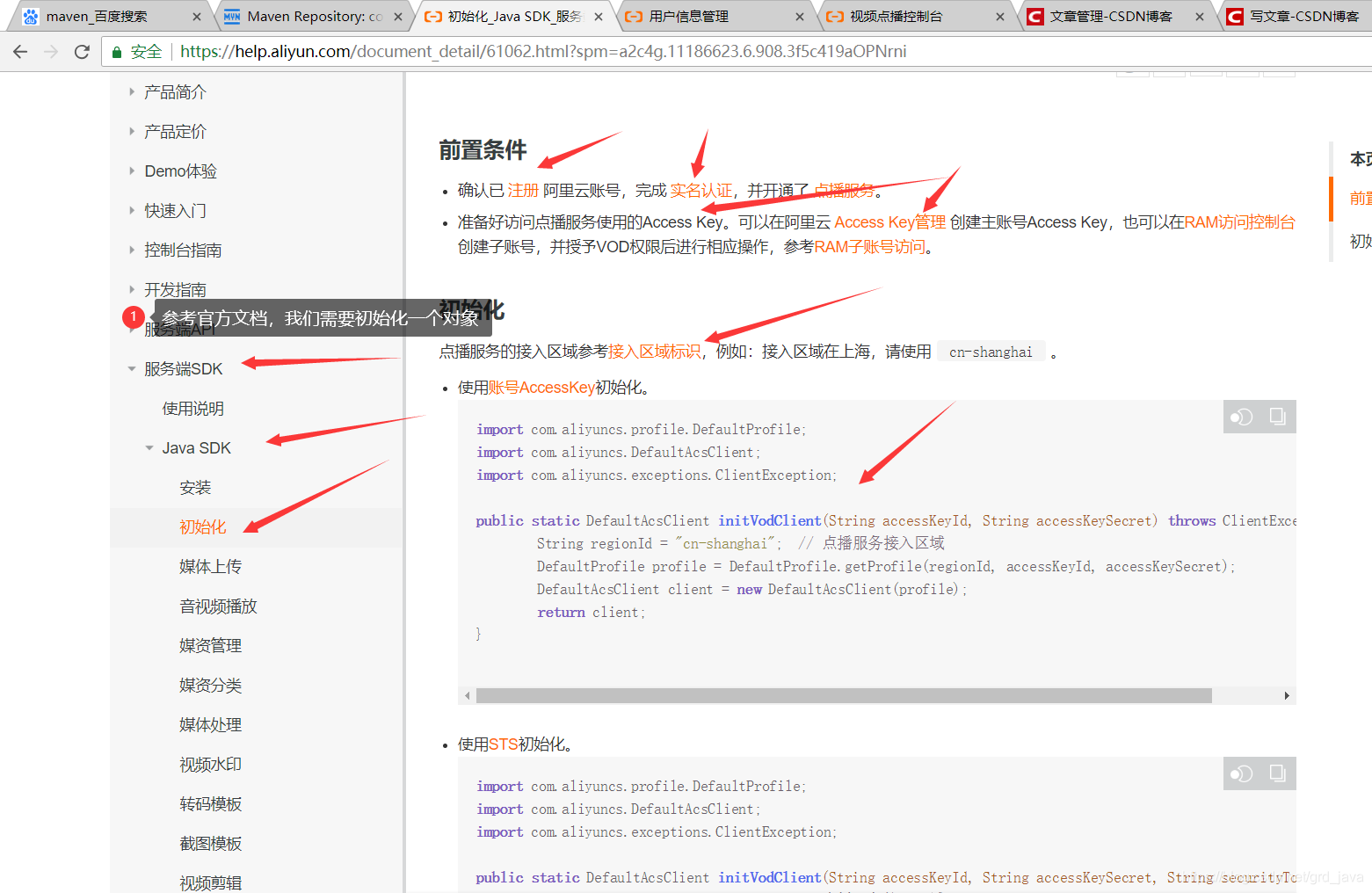
Task: Close the Maven Repository tab
Action: point(398,17)
